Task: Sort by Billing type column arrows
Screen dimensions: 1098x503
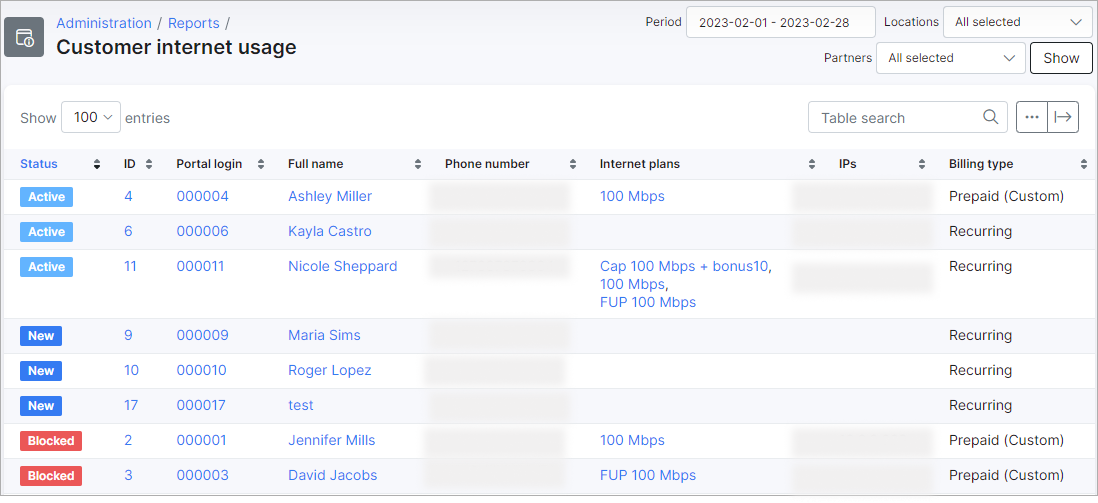Action: 1083,164
